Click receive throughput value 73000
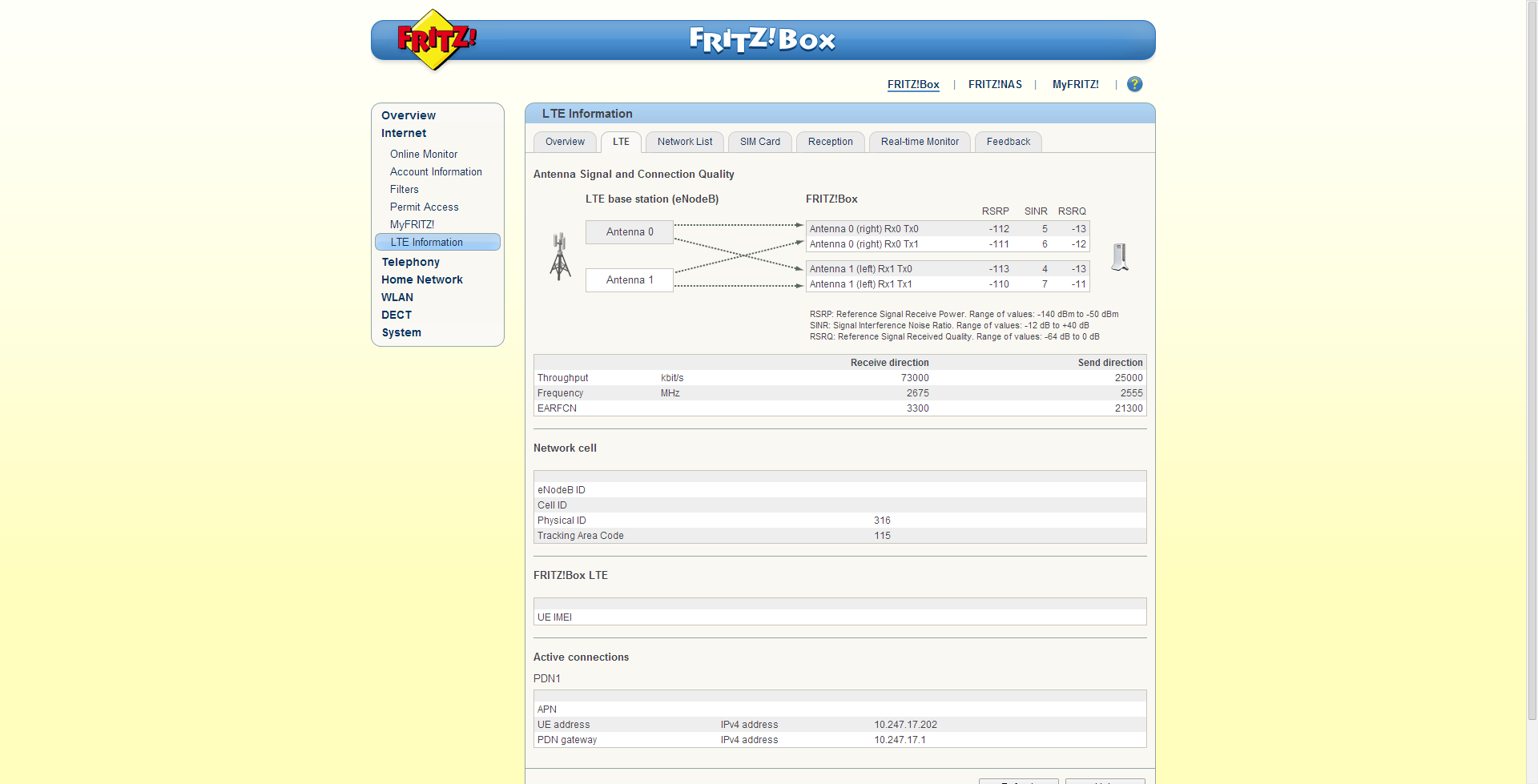 click(x=915, y=378)
